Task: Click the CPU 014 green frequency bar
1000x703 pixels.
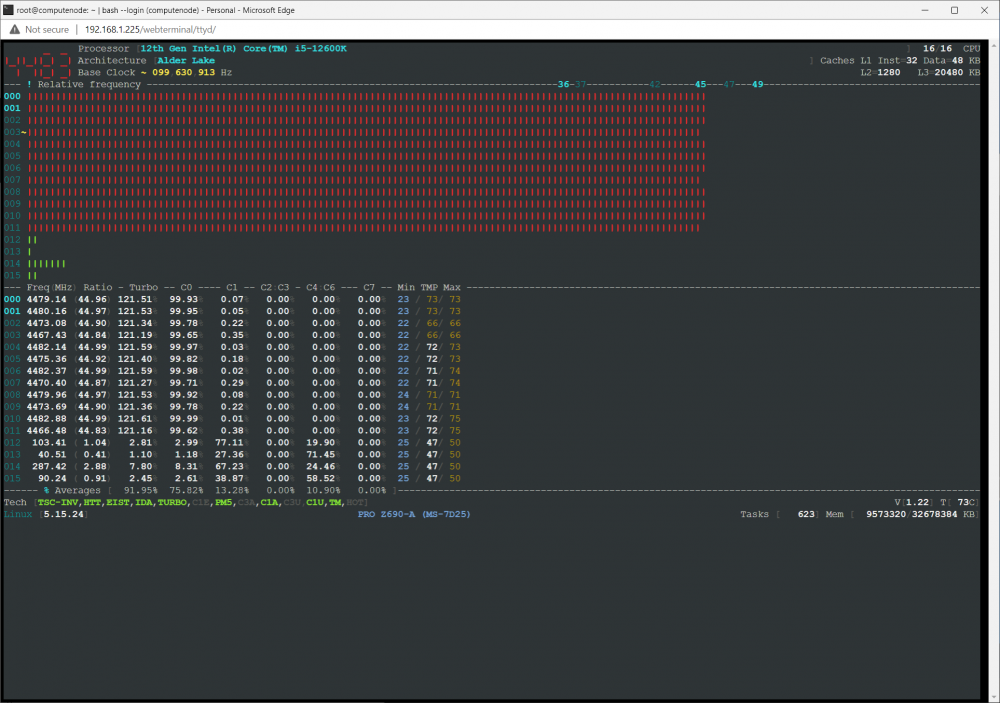Action: point(47,263)
